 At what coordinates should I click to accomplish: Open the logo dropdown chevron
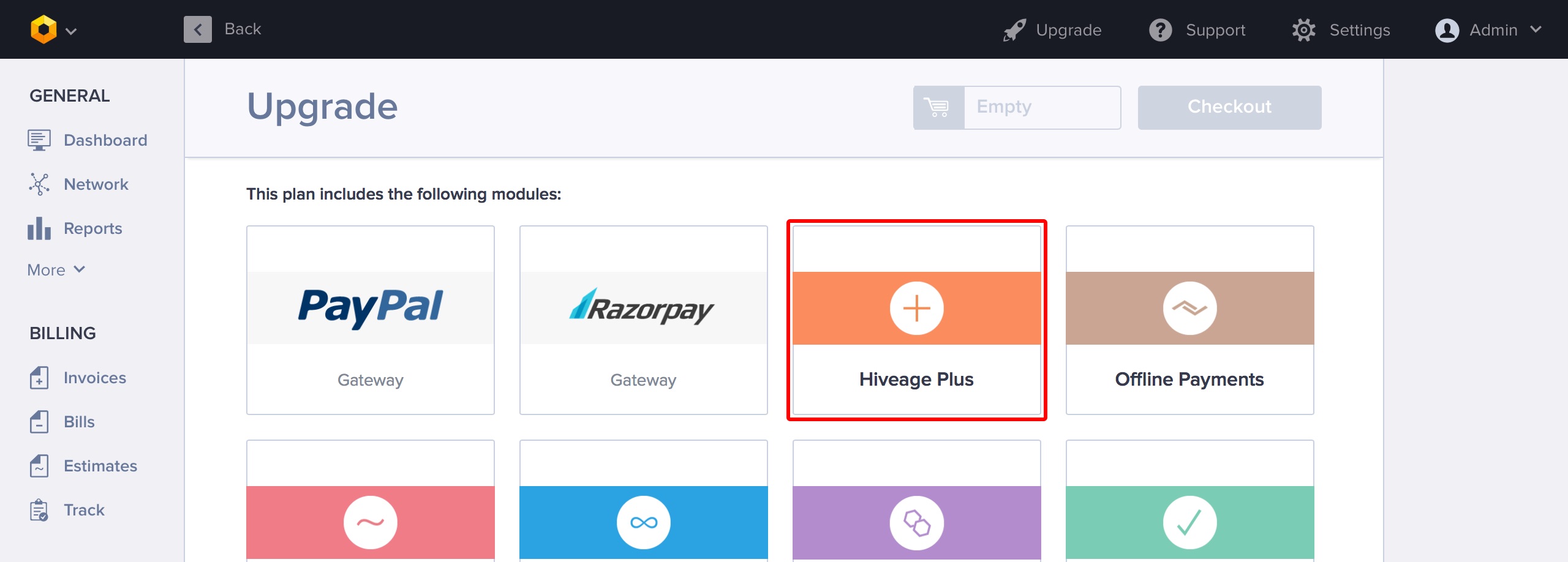[71, 31]
